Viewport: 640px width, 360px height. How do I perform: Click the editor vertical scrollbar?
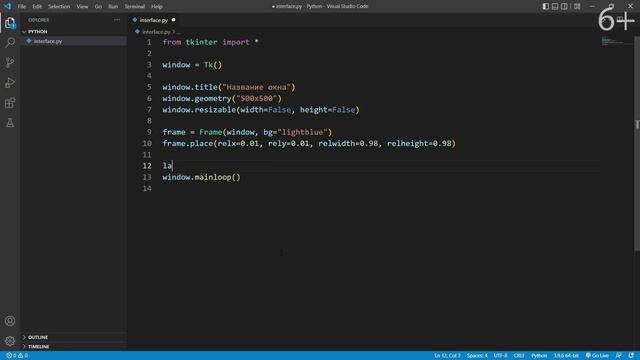click(x=637, y=143)
